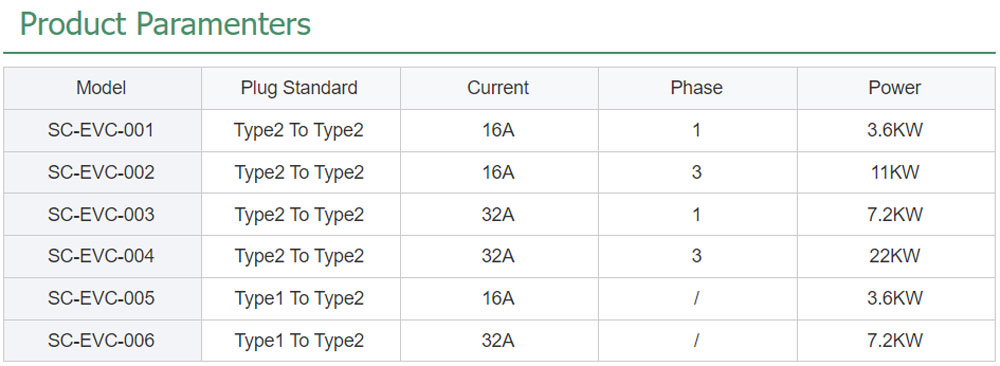
Task: Click the 11KW power value
Action: [x=895, y=173]
